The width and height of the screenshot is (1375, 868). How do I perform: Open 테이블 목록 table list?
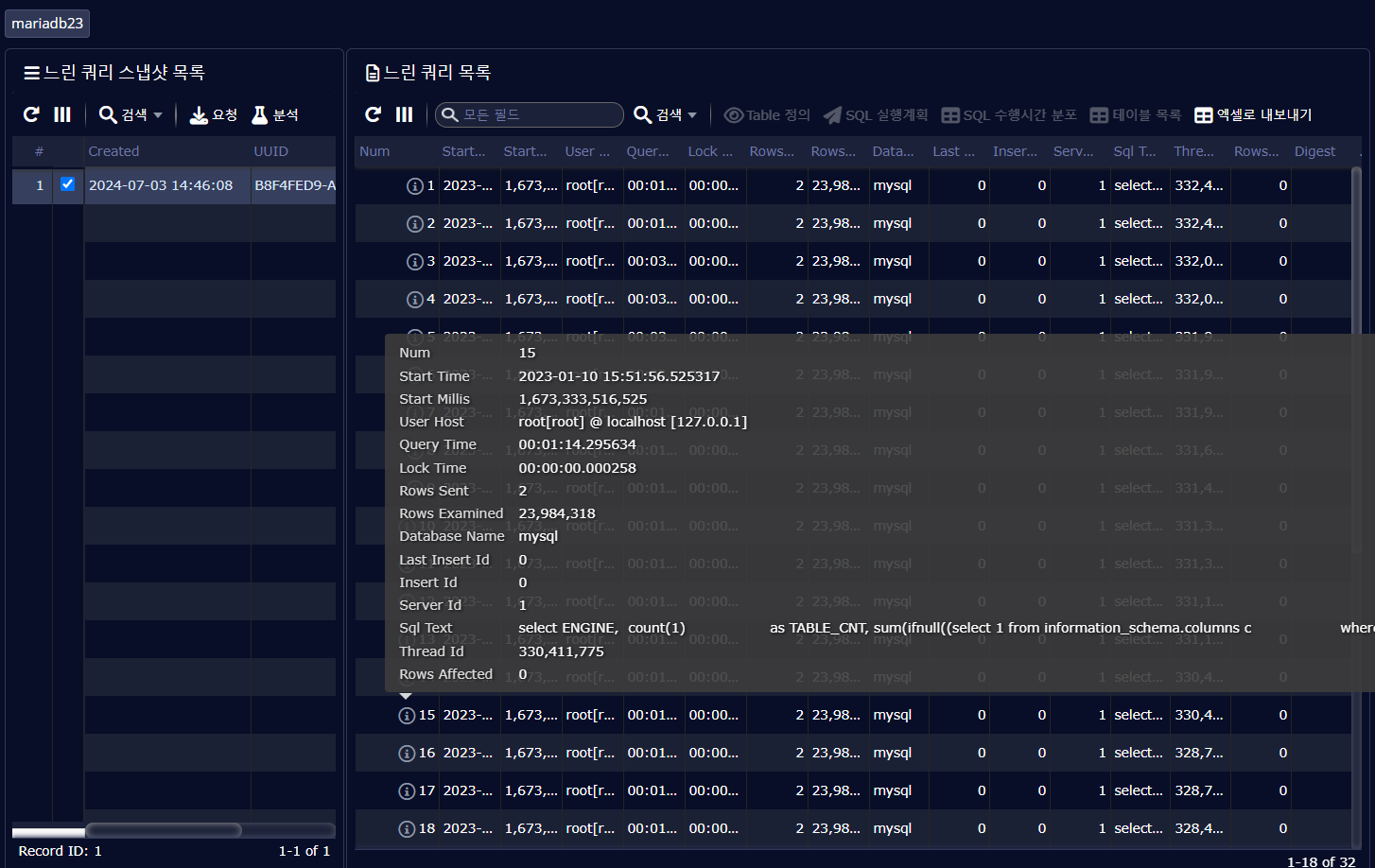click(x=1135, y=114)
